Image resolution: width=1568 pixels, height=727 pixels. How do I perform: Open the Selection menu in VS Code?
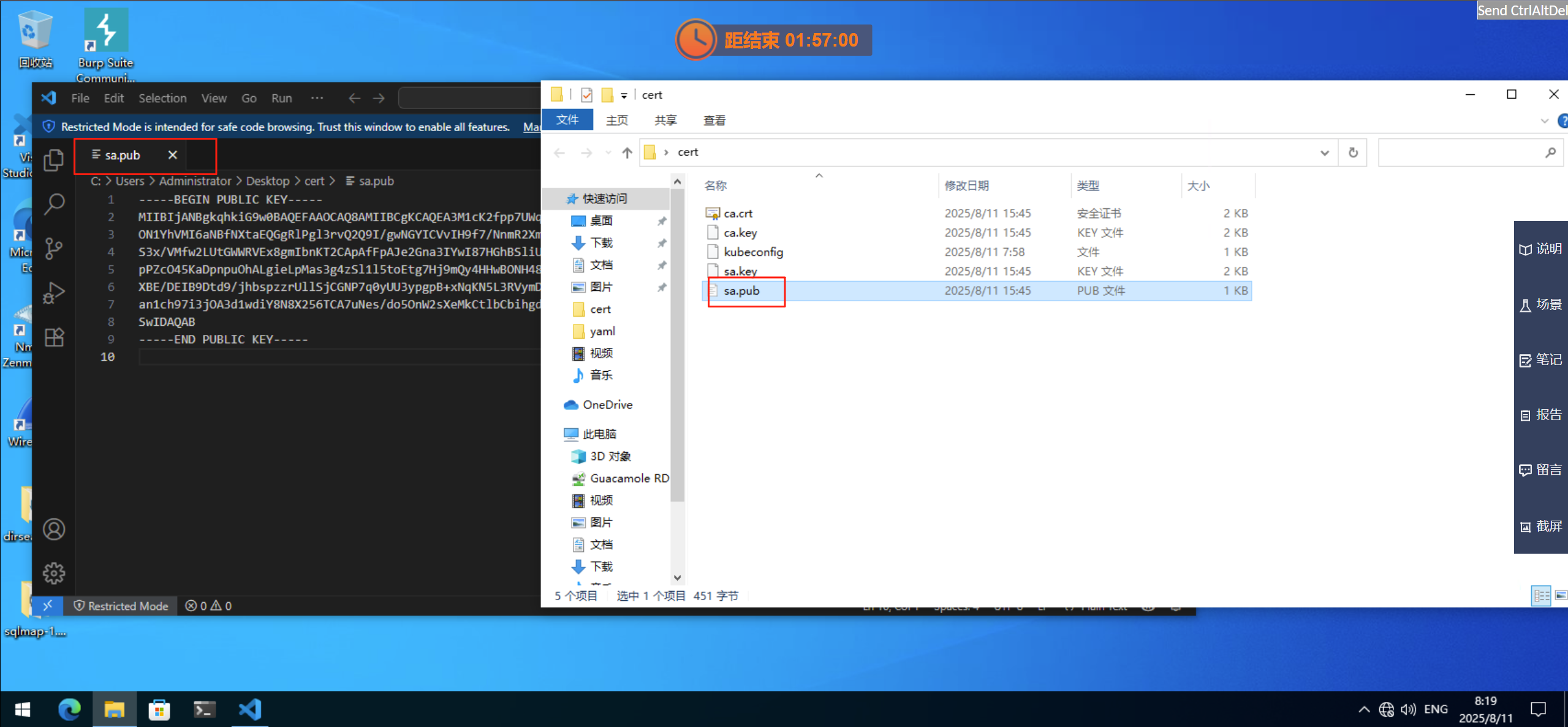(x=162, y=98)
